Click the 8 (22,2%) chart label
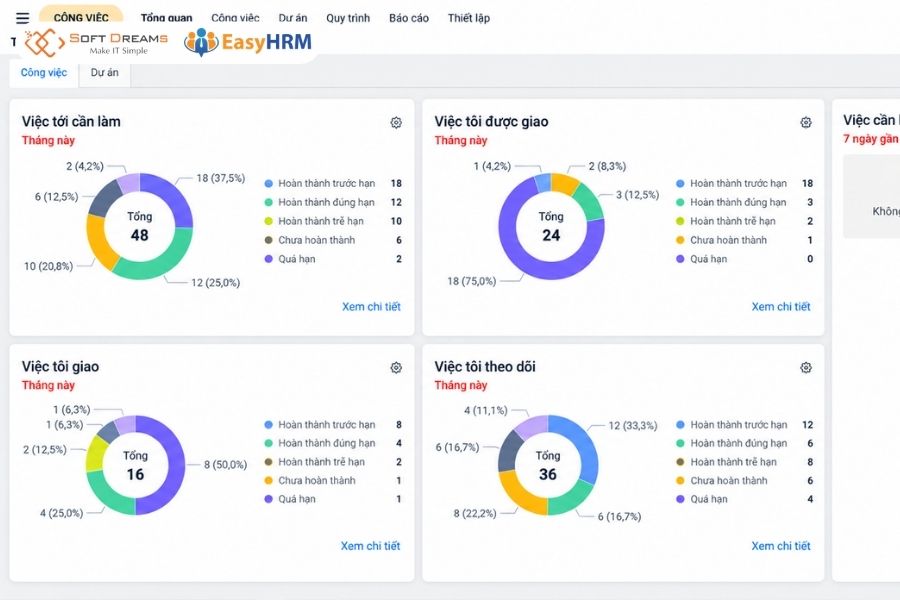900x600 pixels. click(475, 513)
